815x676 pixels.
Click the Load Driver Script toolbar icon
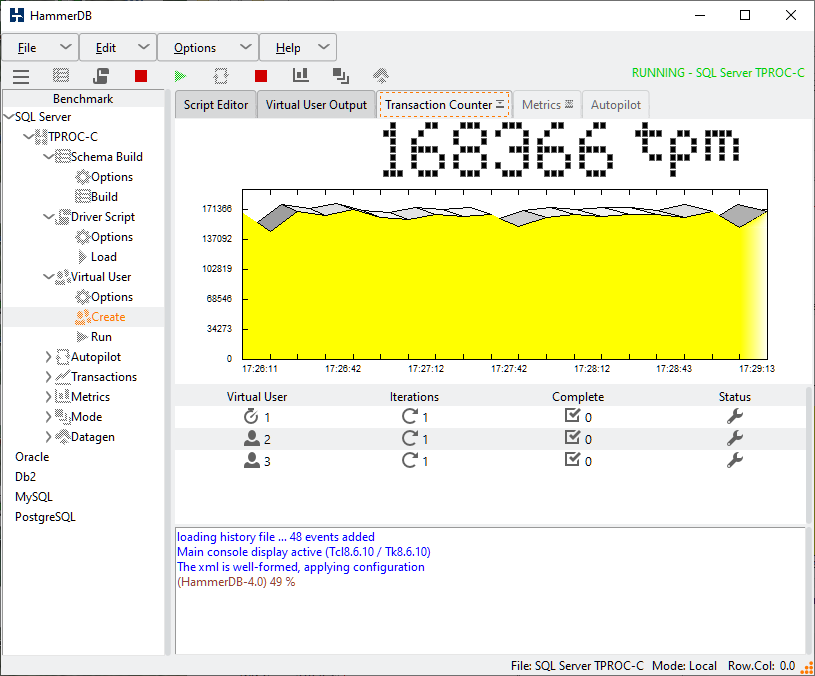click(101, 76)
